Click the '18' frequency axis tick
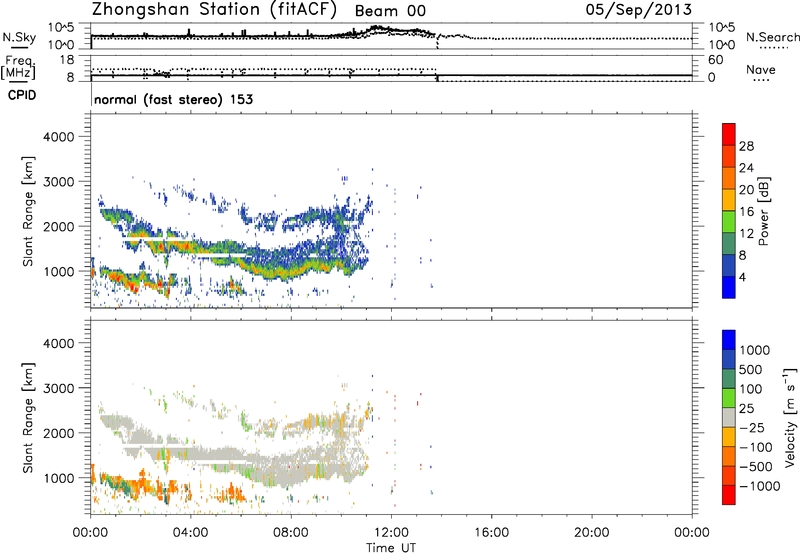800x554 pixels. (x=67, y=60)
